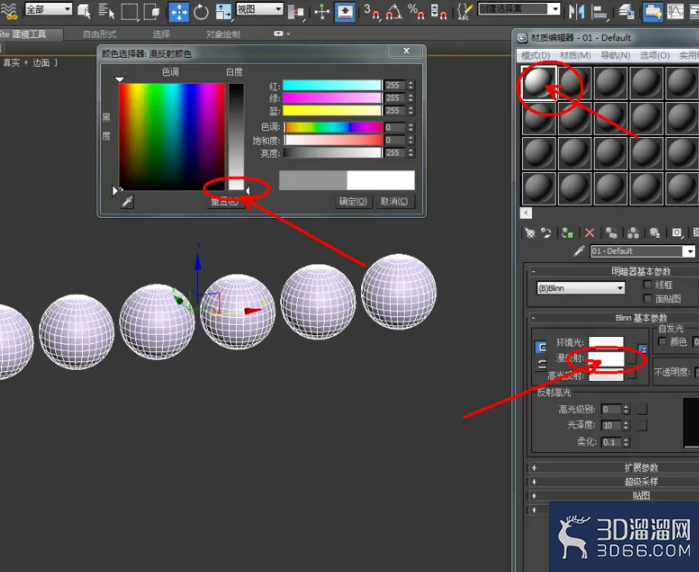
Task: Enable self-illumination 颜色 checkbox
Action: click(x=662, y=342)
